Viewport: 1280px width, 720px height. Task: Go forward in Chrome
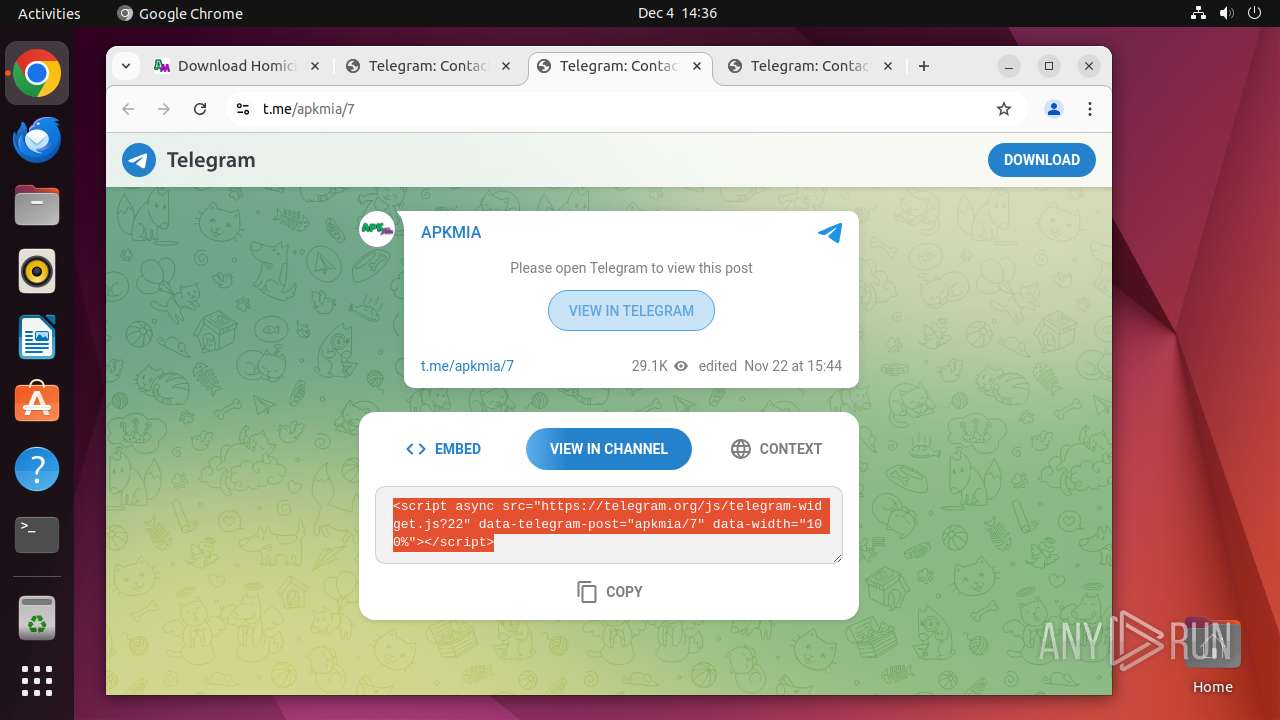[164, 109]
